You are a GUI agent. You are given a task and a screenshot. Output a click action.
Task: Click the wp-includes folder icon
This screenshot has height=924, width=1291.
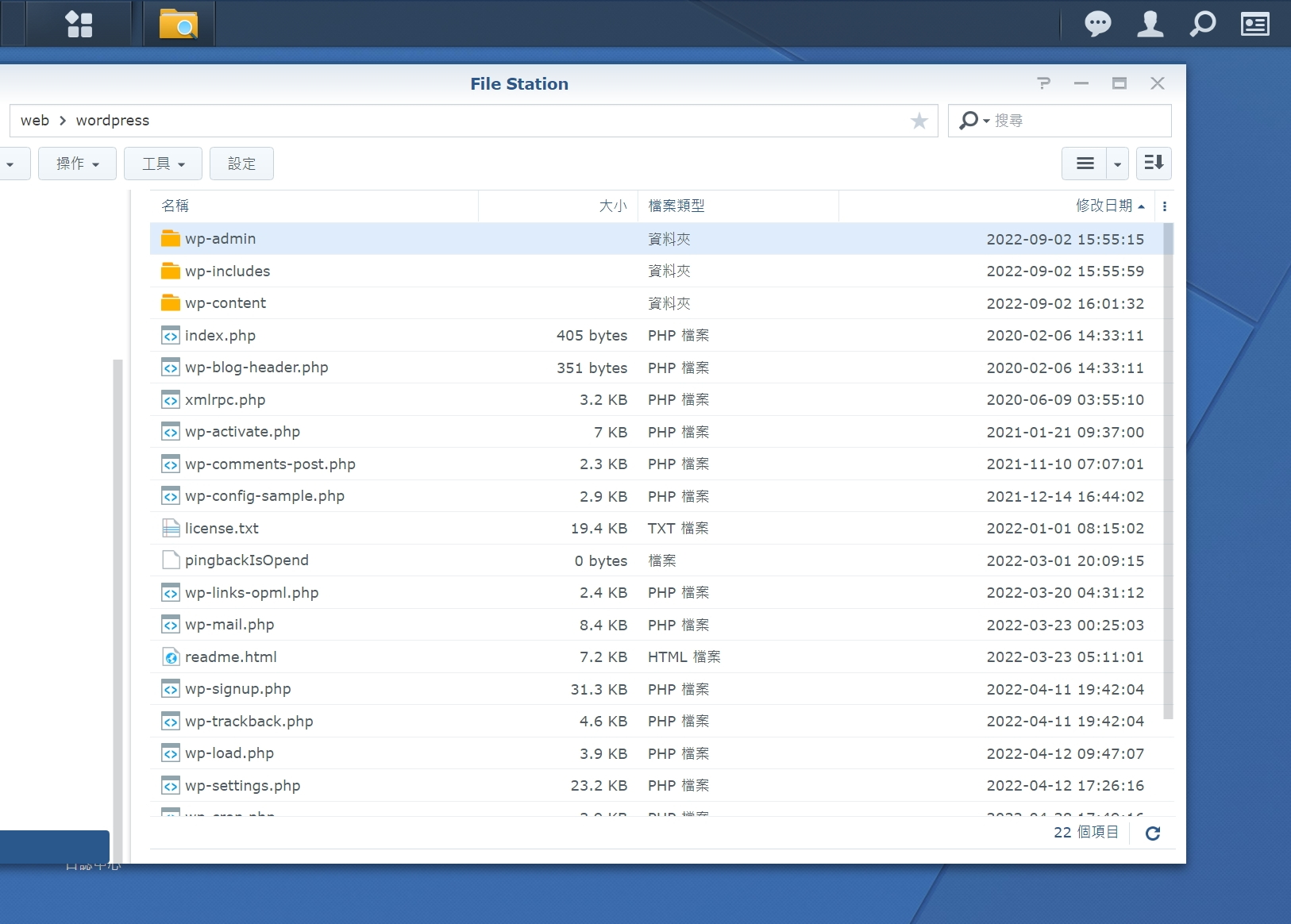point(171,271)
